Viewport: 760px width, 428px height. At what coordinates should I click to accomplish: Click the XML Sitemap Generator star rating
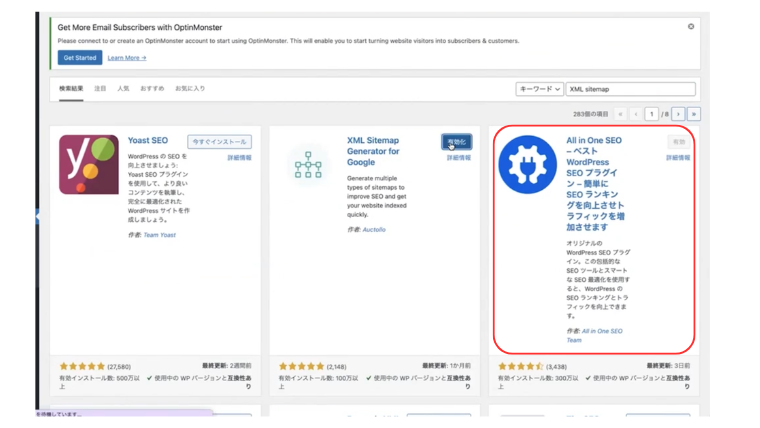pyautogui.click(x=301, y=366)
